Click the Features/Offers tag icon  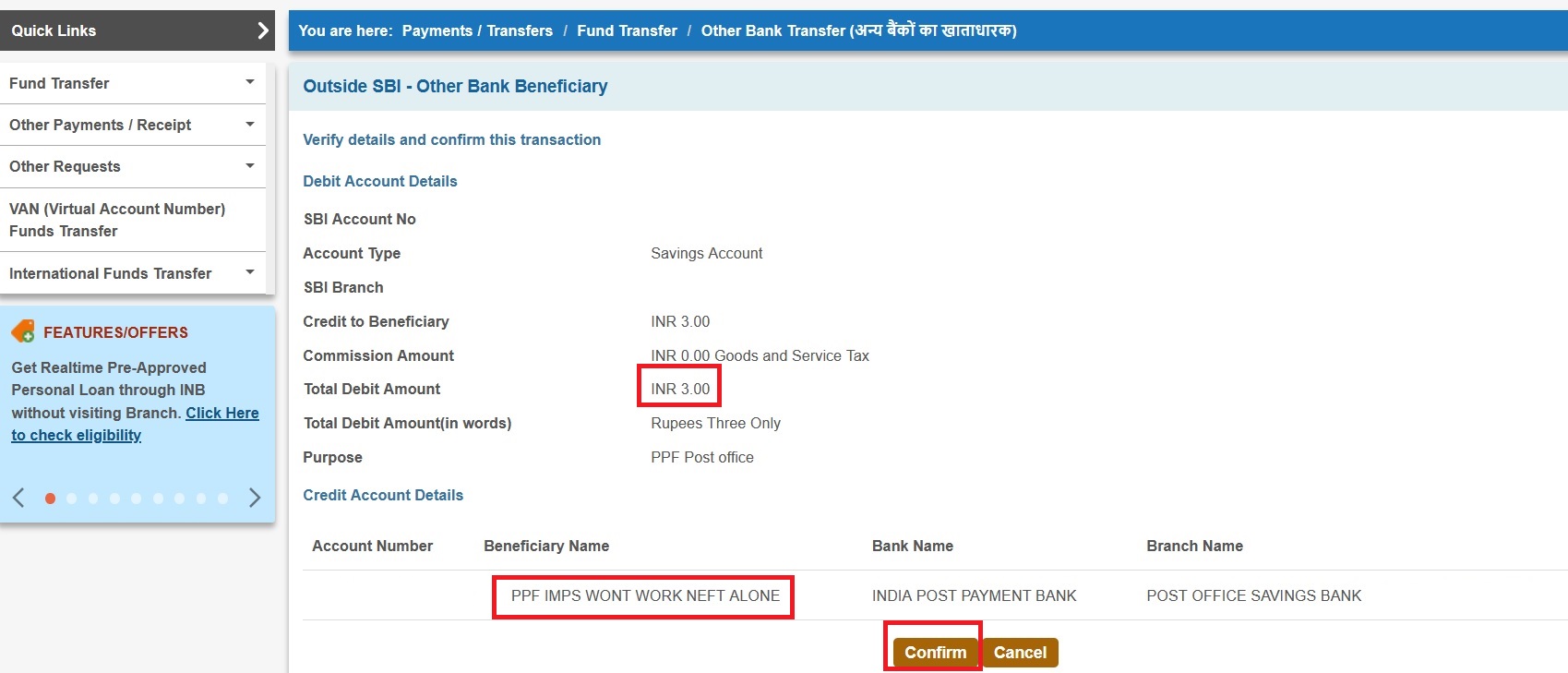(x=23, y=331)
